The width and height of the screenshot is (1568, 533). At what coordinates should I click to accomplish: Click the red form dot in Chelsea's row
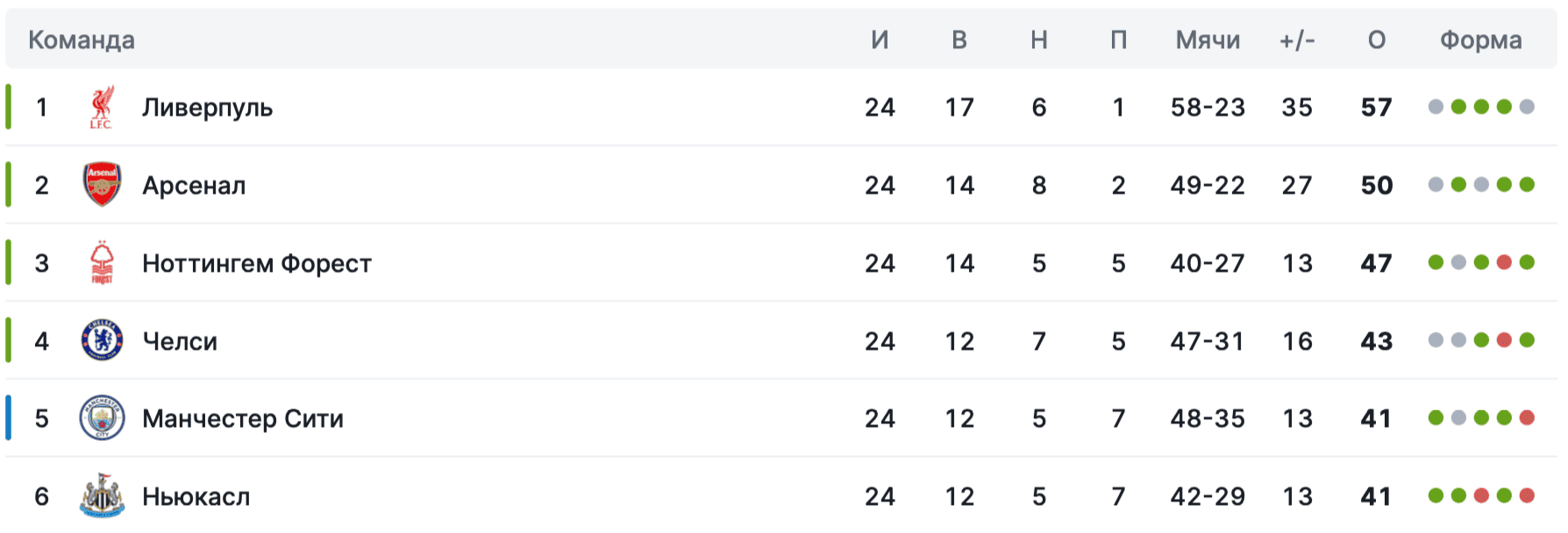point(1504,340)
